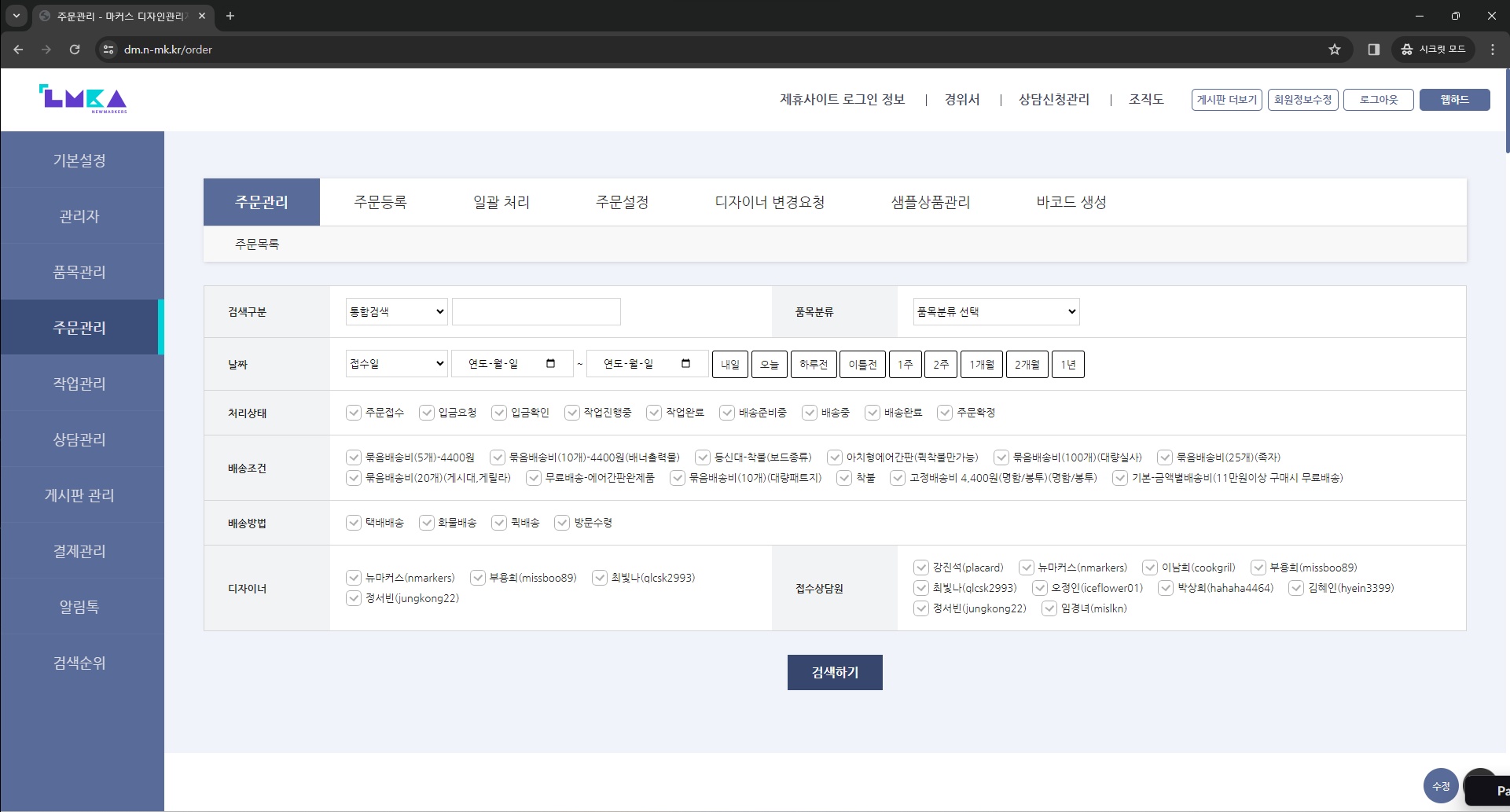The height and width of the screenshot is (812, 1510).
Task: Toggle the 방문수령 checkbox
Action: (562, 523)
